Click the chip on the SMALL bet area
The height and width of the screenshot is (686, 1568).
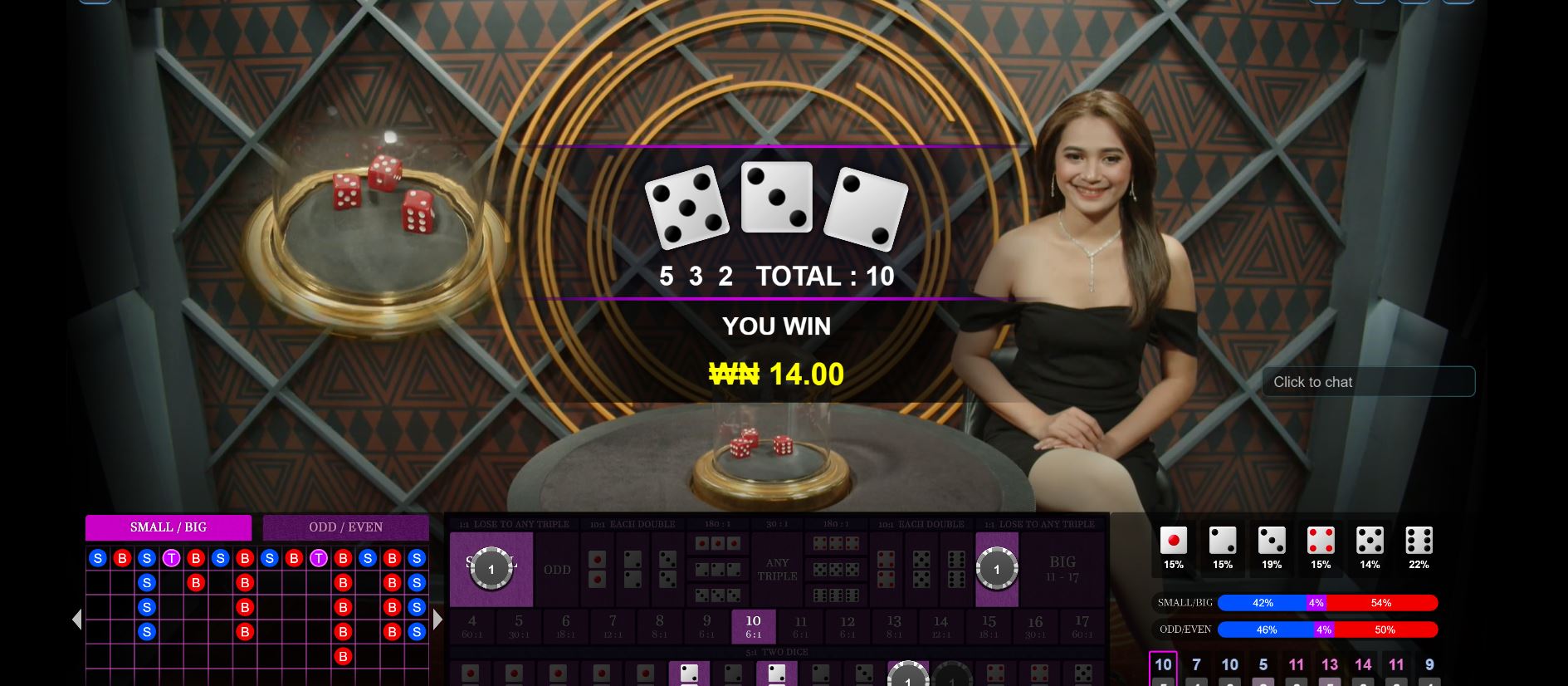click(491, 569)
